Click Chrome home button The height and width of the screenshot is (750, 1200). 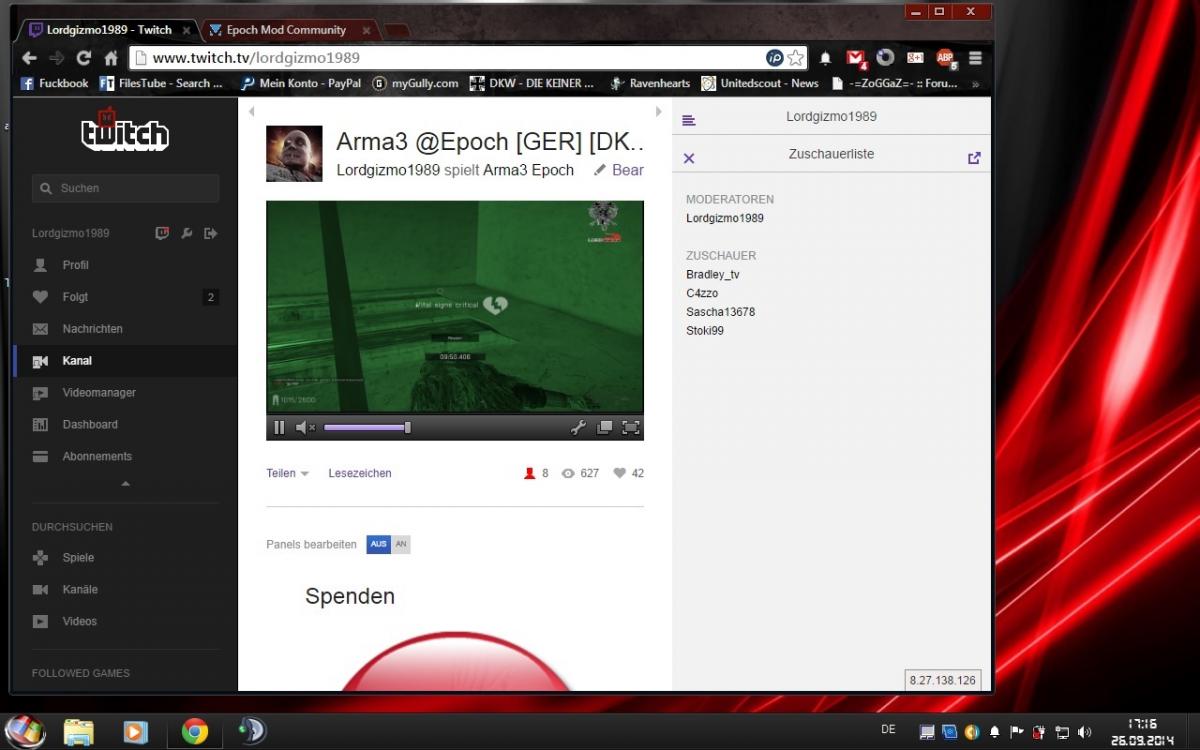pos(111,58)
